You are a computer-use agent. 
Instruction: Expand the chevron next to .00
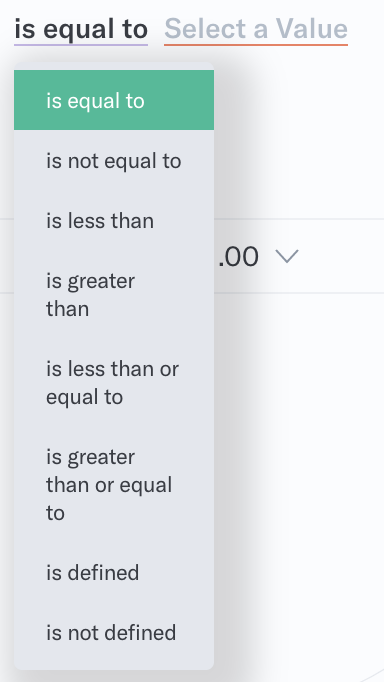click(x=287, y=256)
